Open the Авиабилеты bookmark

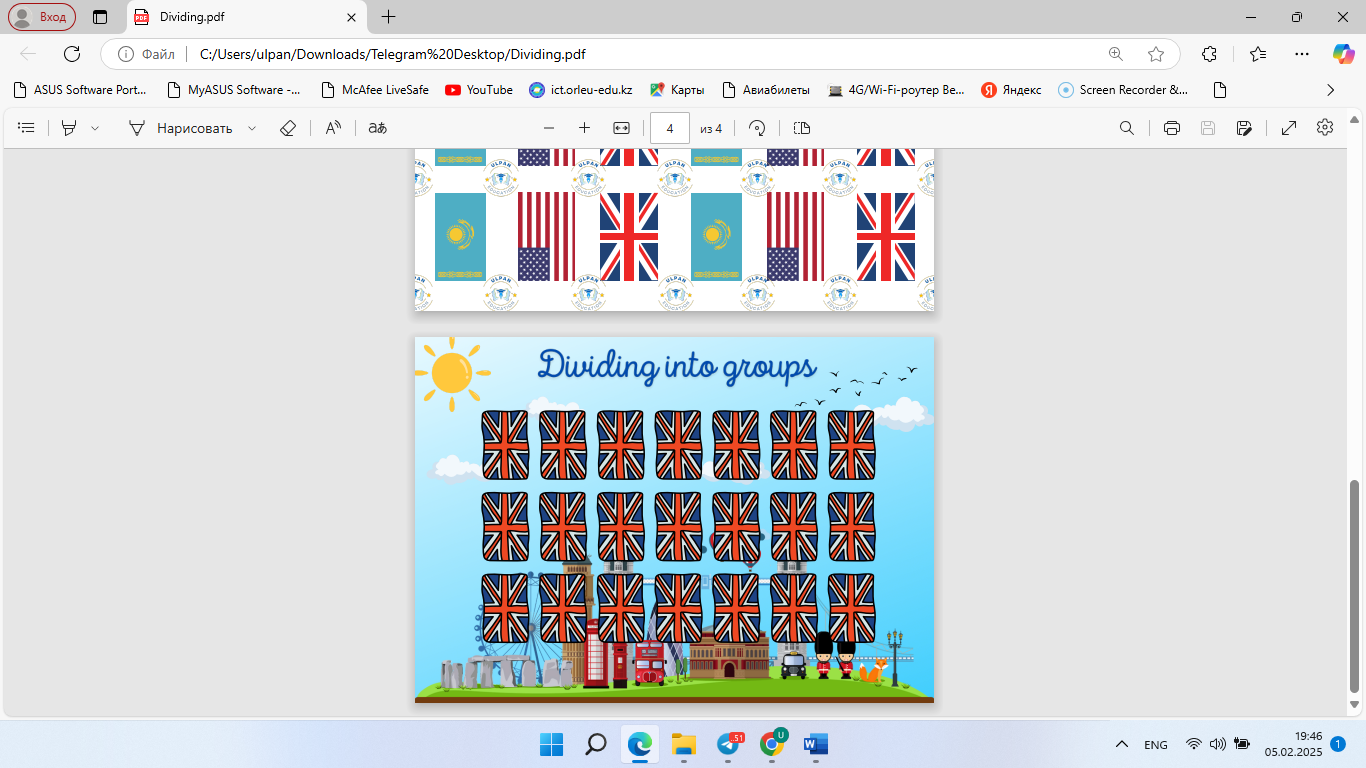pyautogui.click(x=765, y=90)
